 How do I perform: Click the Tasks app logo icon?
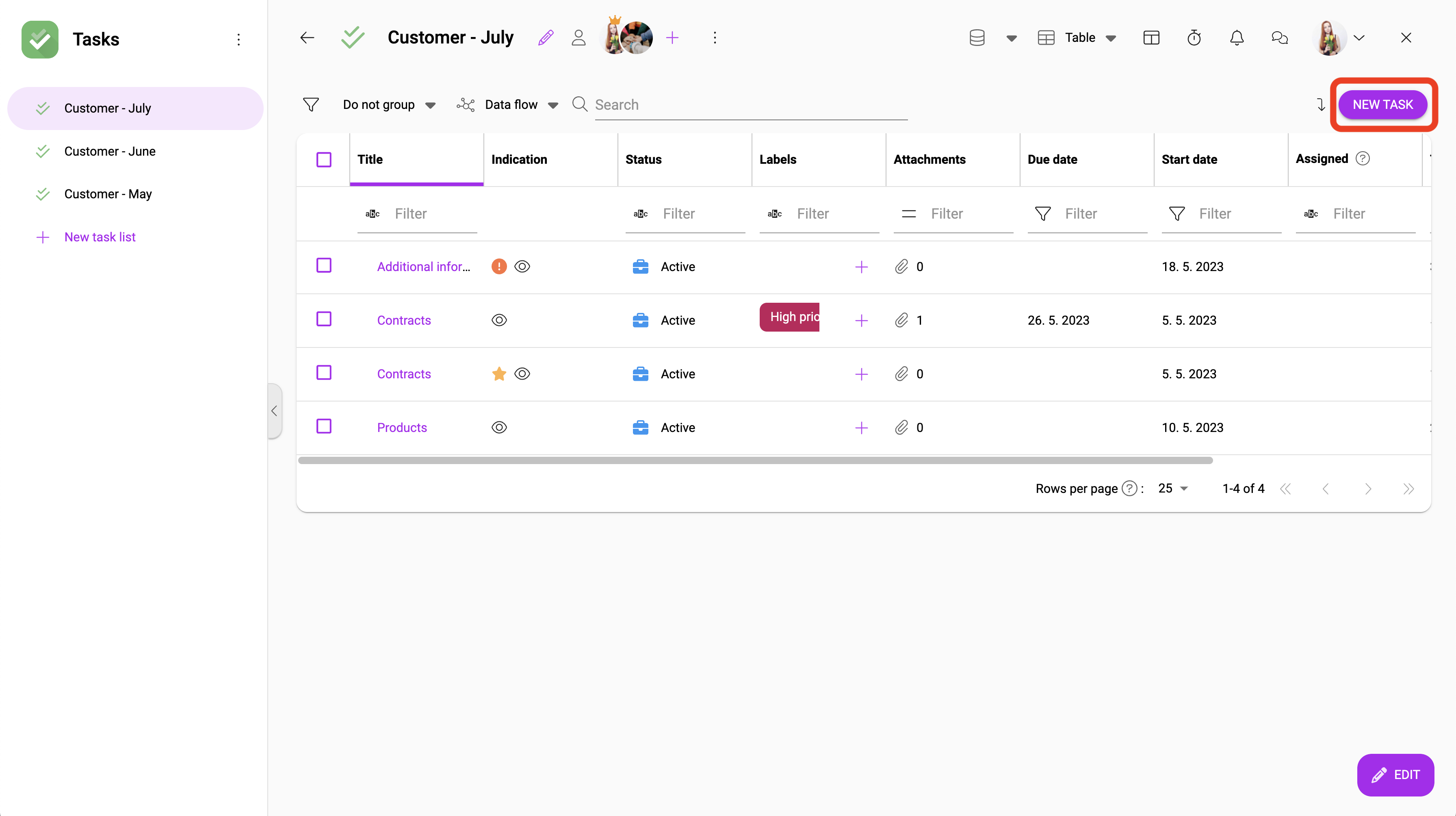coord(39,39)
